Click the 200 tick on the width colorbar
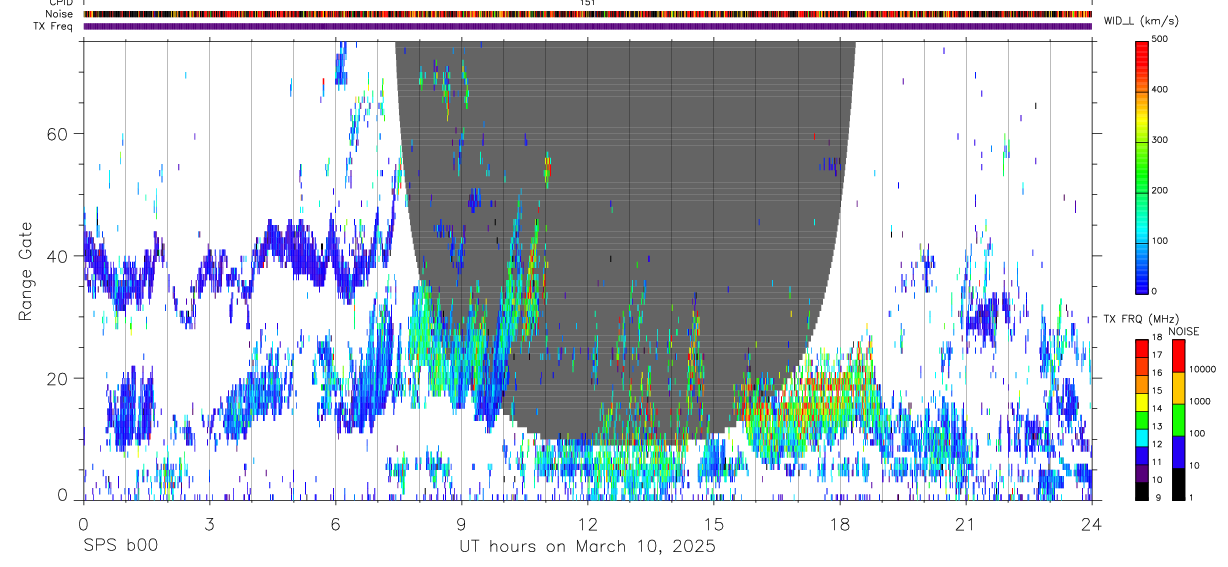 (x=1161, y=190)
